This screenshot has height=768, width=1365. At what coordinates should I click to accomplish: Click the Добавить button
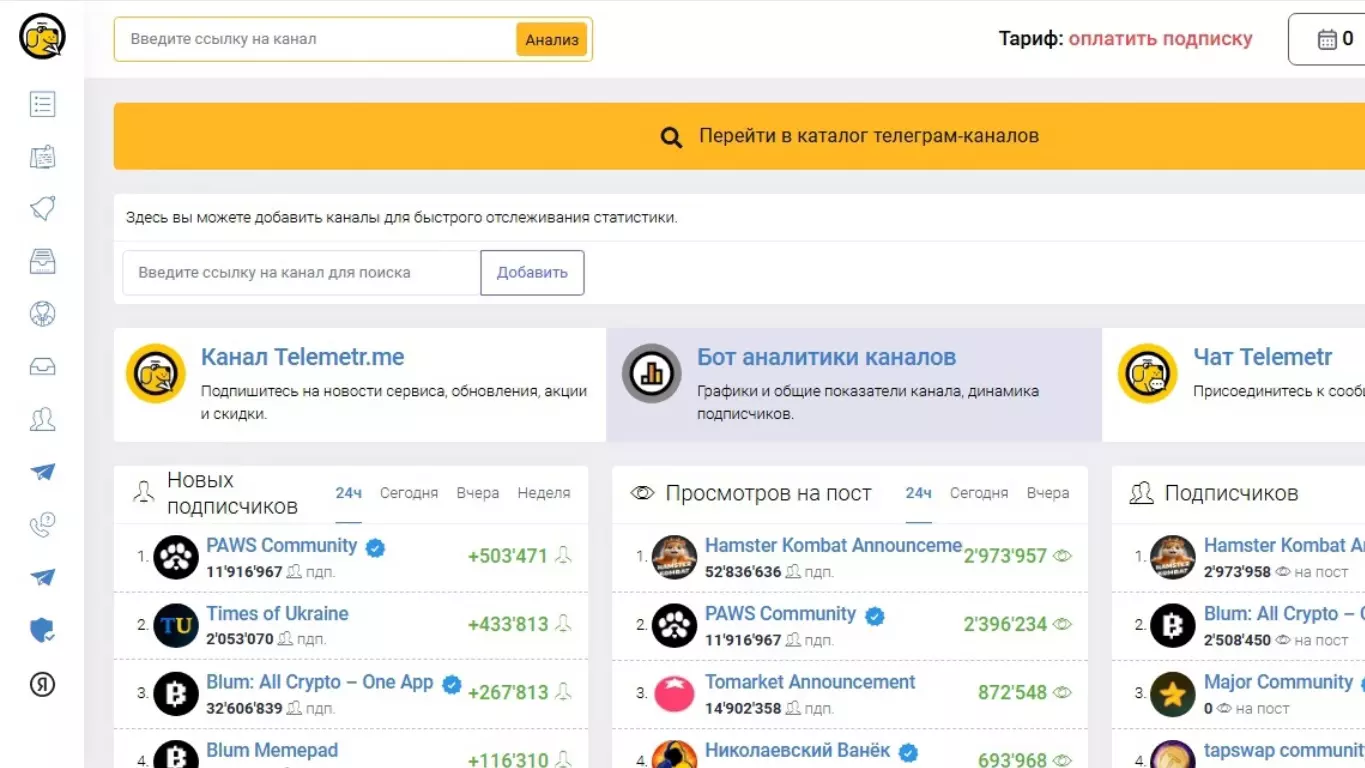pos(532,272)
